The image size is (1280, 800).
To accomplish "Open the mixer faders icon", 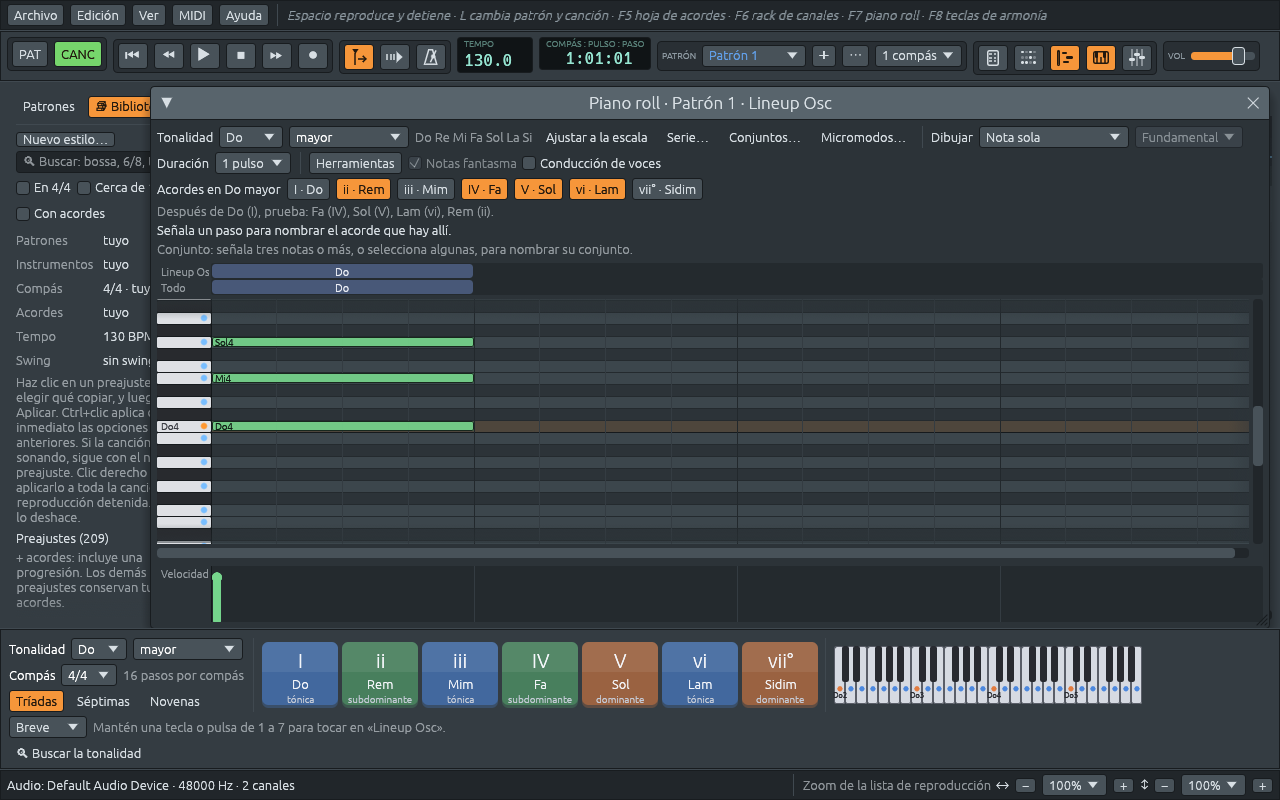I will [x=1137, y=58].
